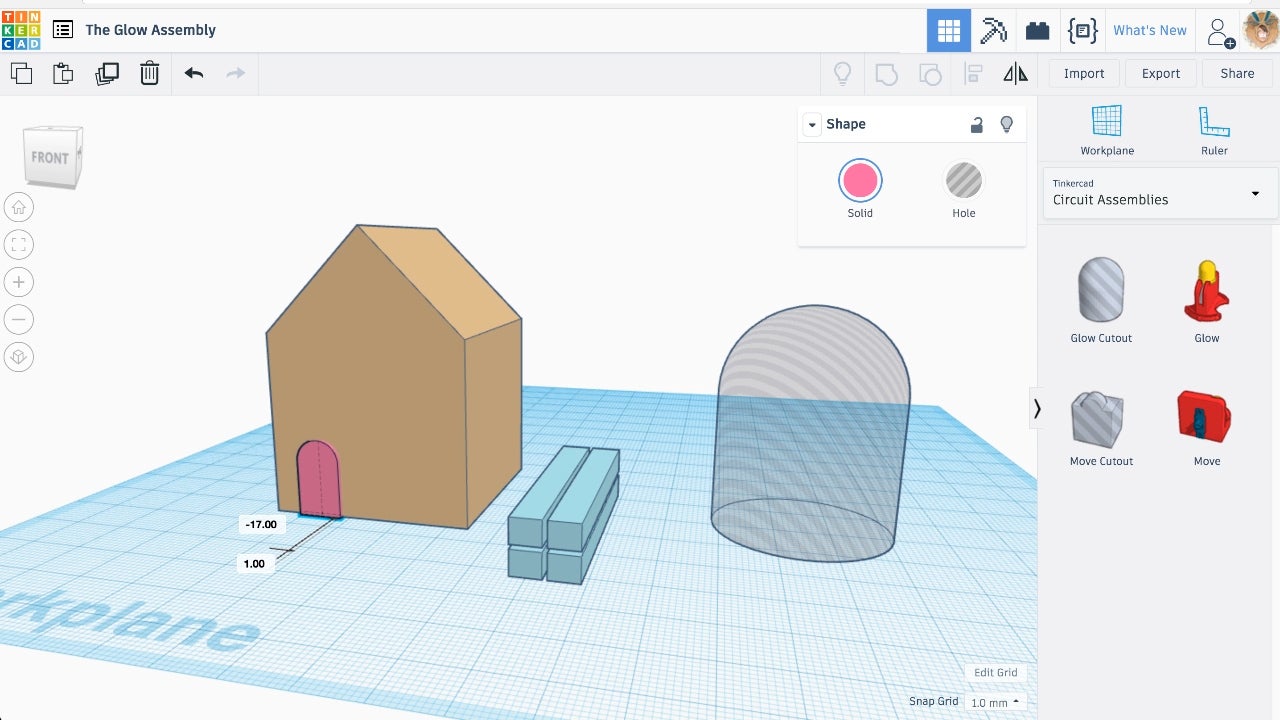The width and height of the screenshot is (1280, 720).
Task: Click the Mirror flip icon
Action: pos(1015,73)
